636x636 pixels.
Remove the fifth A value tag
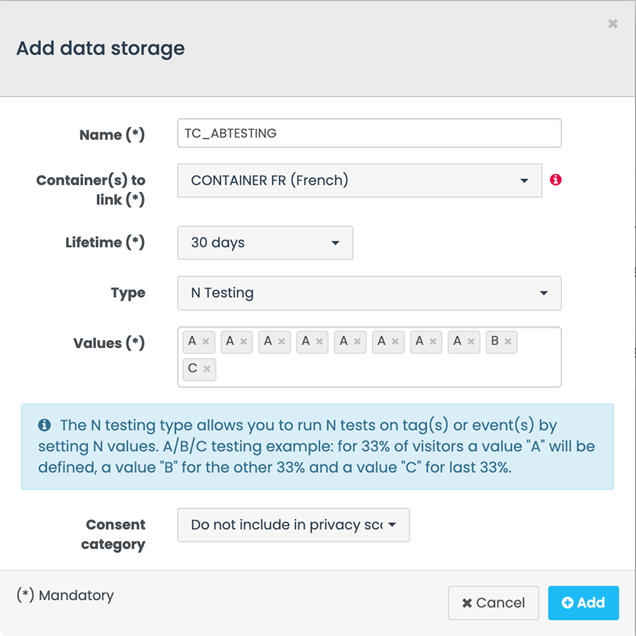click(x=358, y=342)
